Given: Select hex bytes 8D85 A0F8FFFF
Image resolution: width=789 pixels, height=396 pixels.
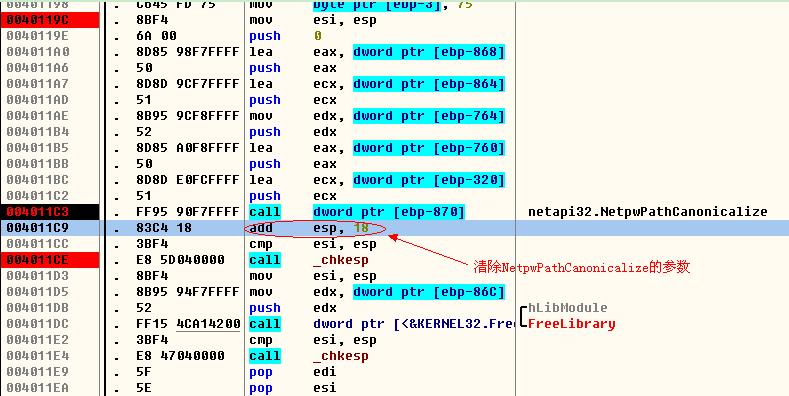Looking at the screenshot, I should tap(188, 148).
